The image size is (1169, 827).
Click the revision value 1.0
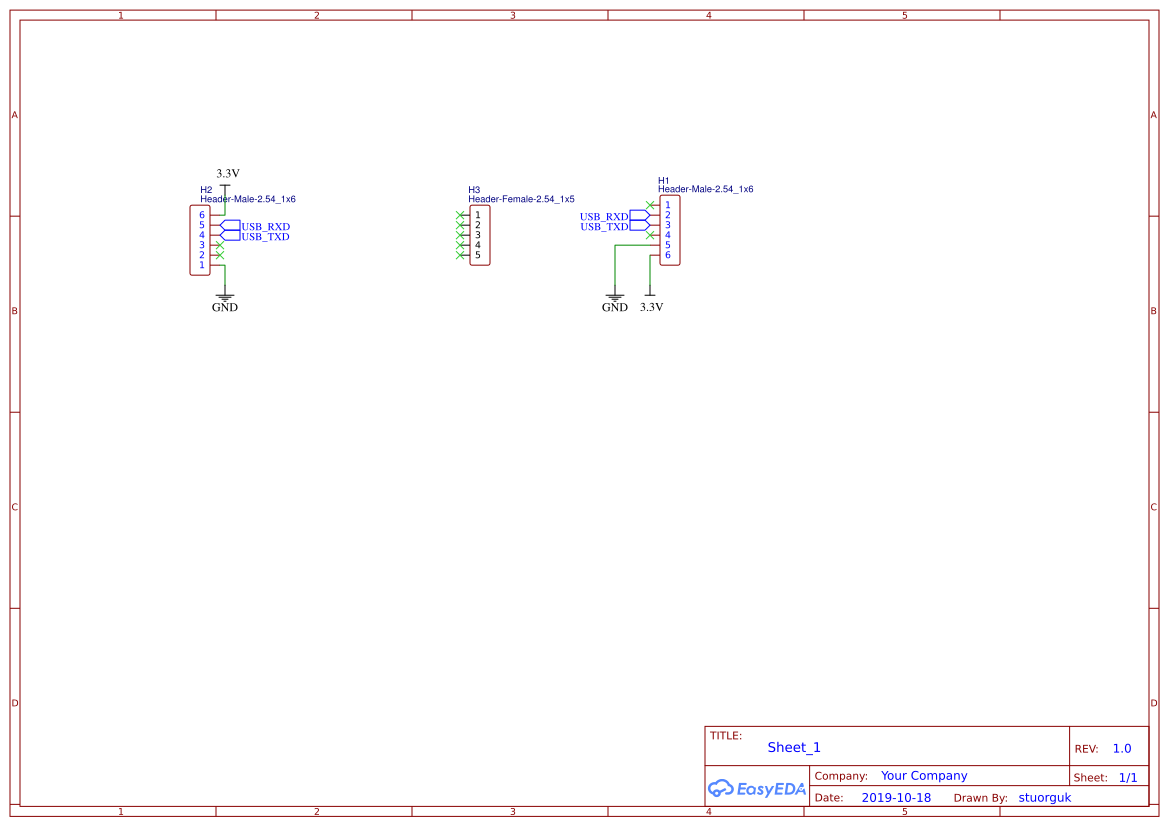click(x=1120, y=747)
